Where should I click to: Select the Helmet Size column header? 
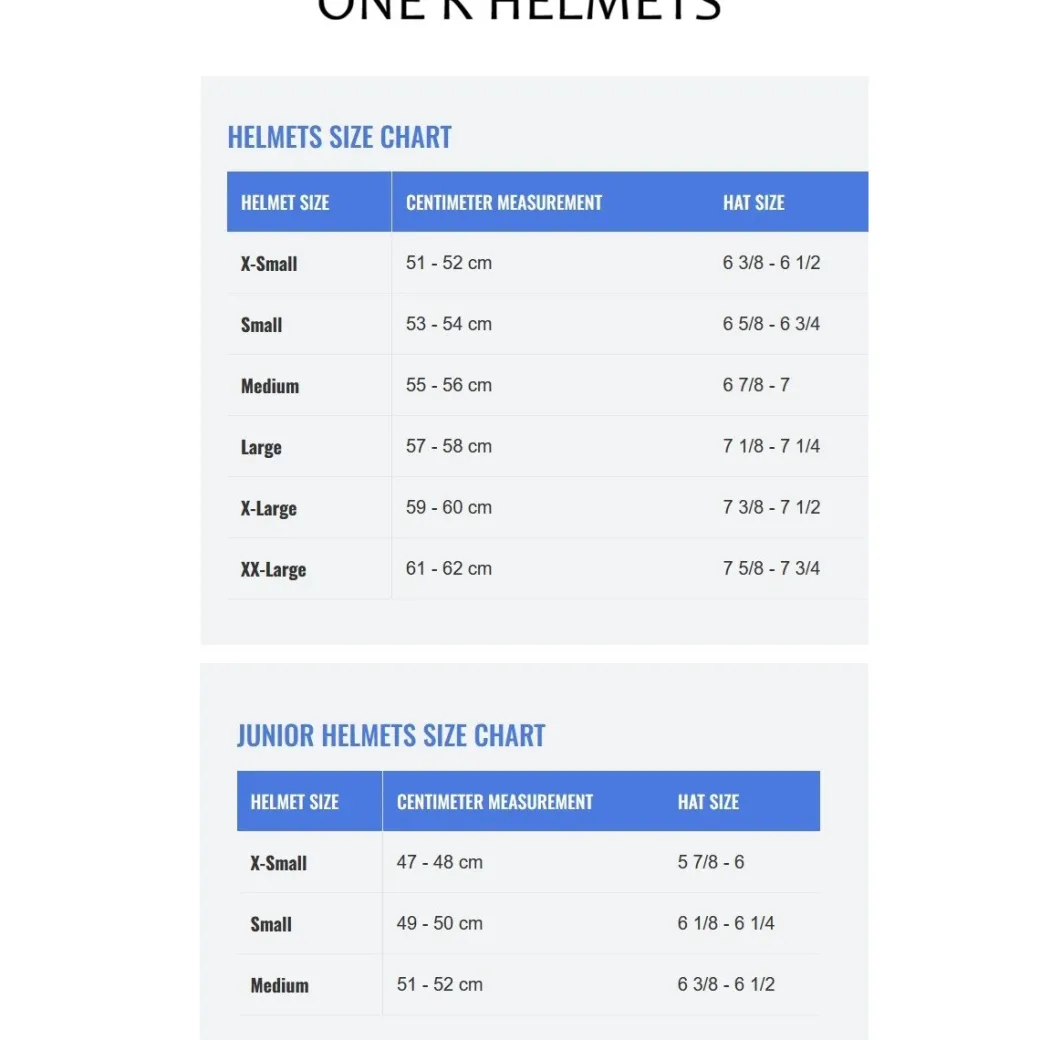pyautogui.click(x=285, y=202)
